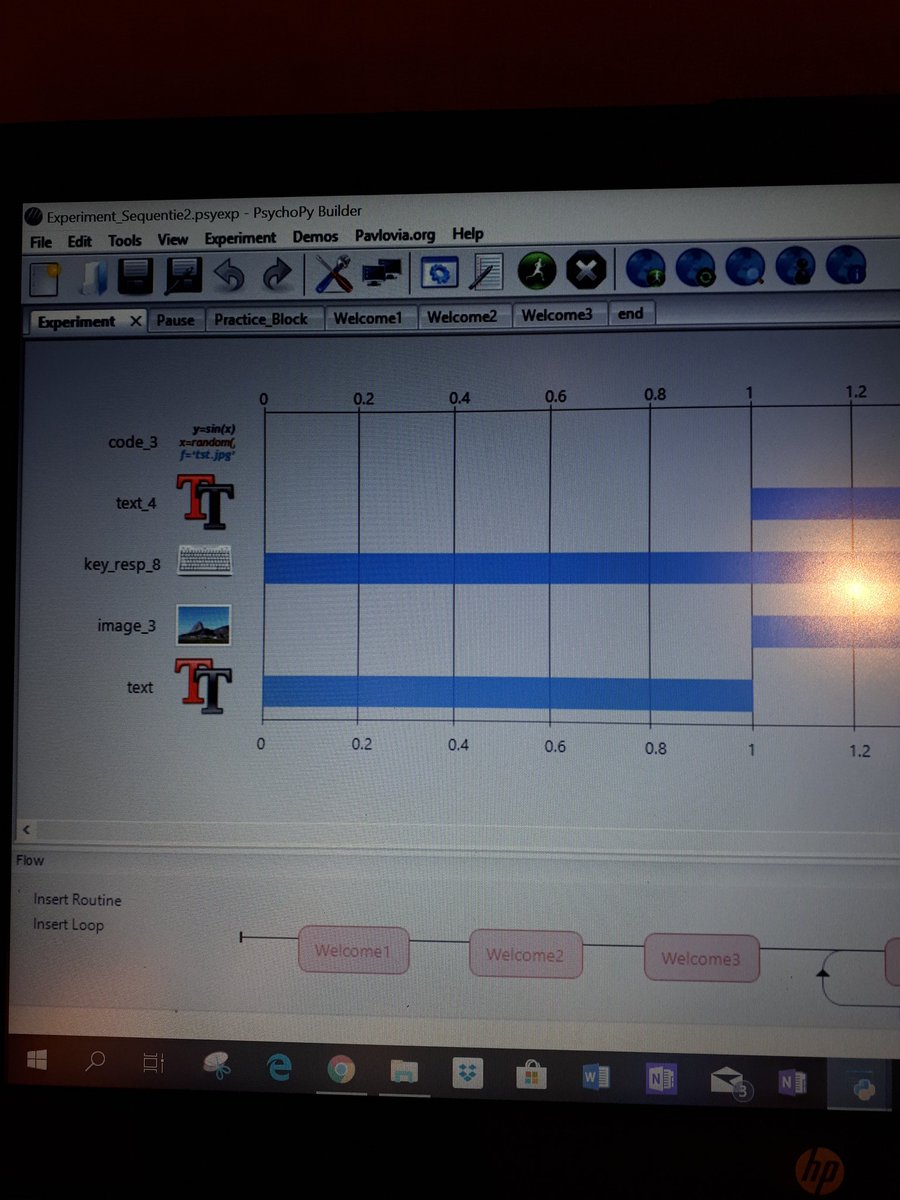
Task: Close the Experiment routine tab
Action: [136, 322]
